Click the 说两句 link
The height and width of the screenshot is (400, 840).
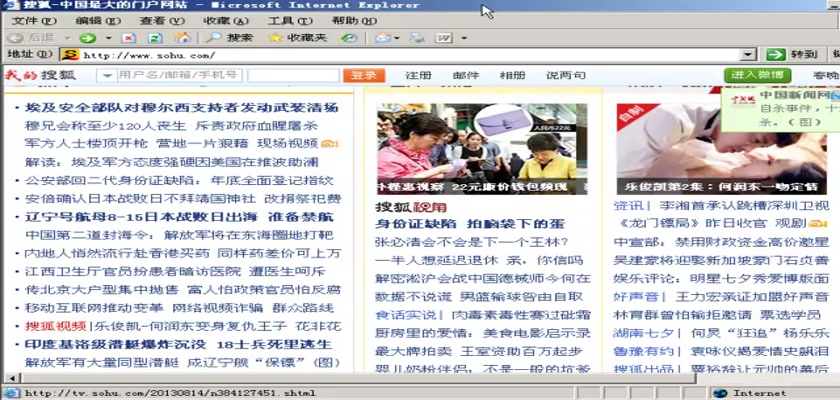(x=566, y=76)
